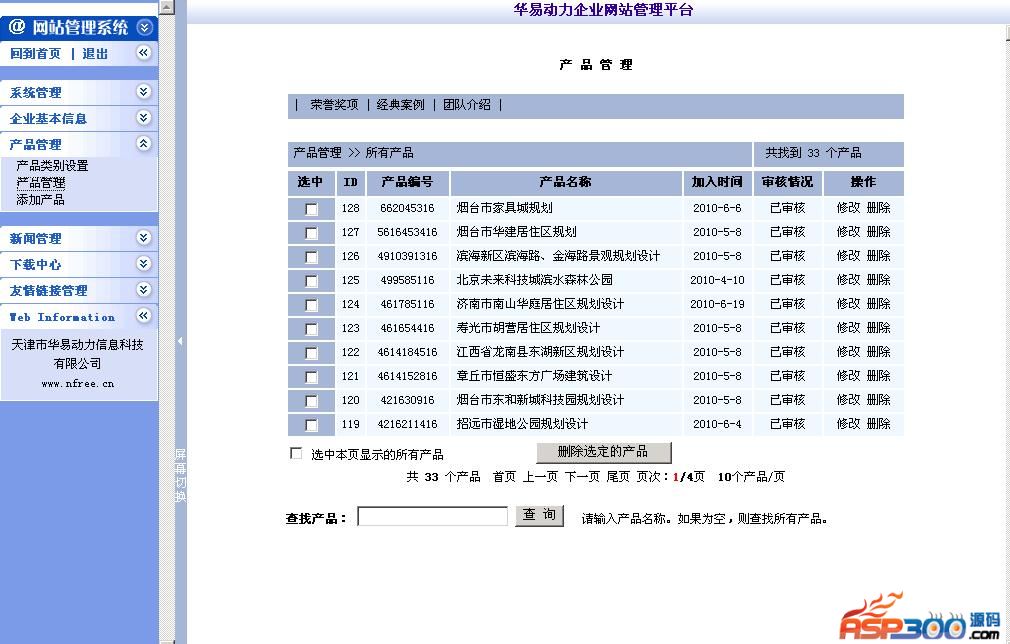Switch to 团队介绍 category tab
This screenshot has width=1010, height=644.
point(467,104)
